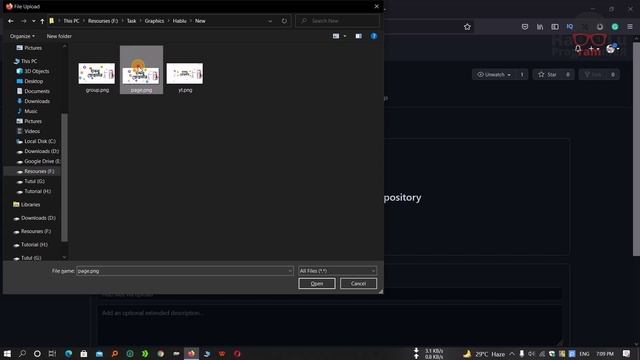The height and width of the screenshot is (360, 640).
Task: Open Documents in sidebar
Action: coord(37,91)
